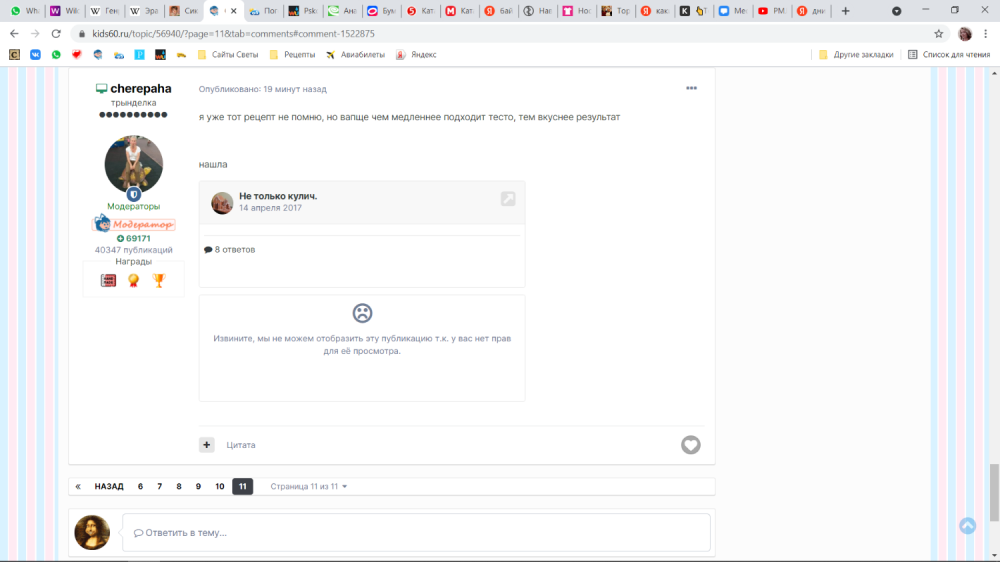Image resolution: width=1000 pixels, height=562 pixels.
Task: Open the three-dots post options menu
Action: [x=691, y=89]
